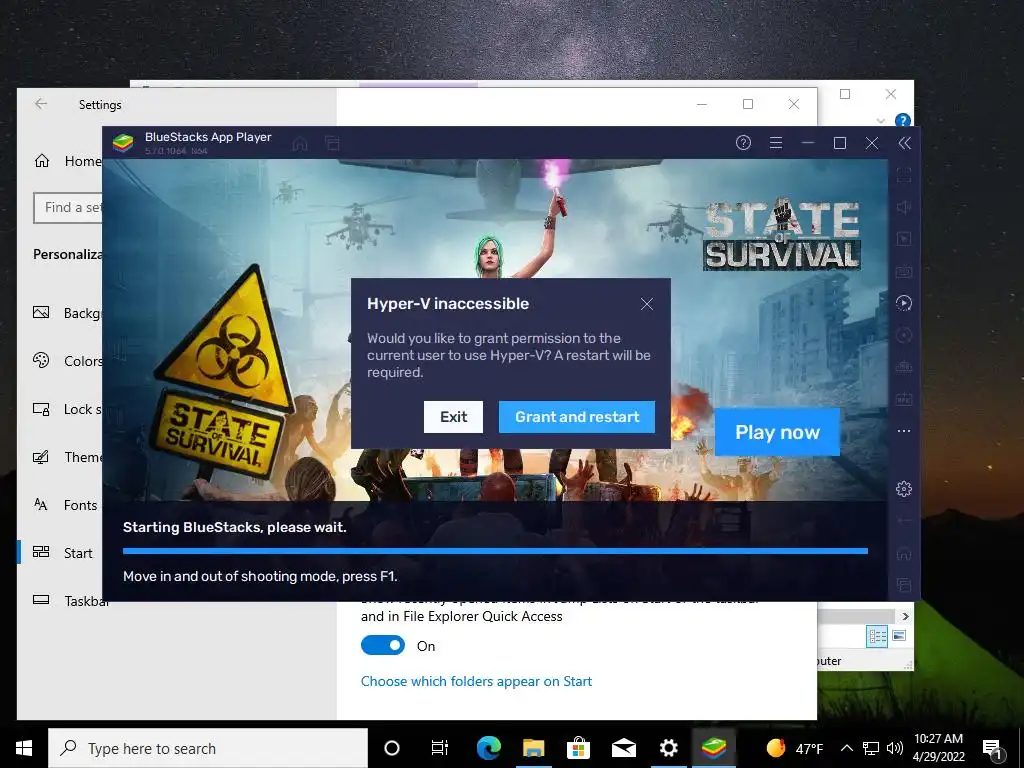Open Mail app from taskbar
The height and width of the screenshot is (768, 1024).
click(x=624, y=748)
